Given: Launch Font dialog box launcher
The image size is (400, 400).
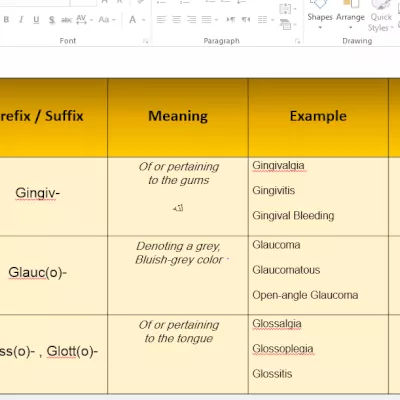Looking at the screenshot, I should pyautogui.click(x=145, y=41).
